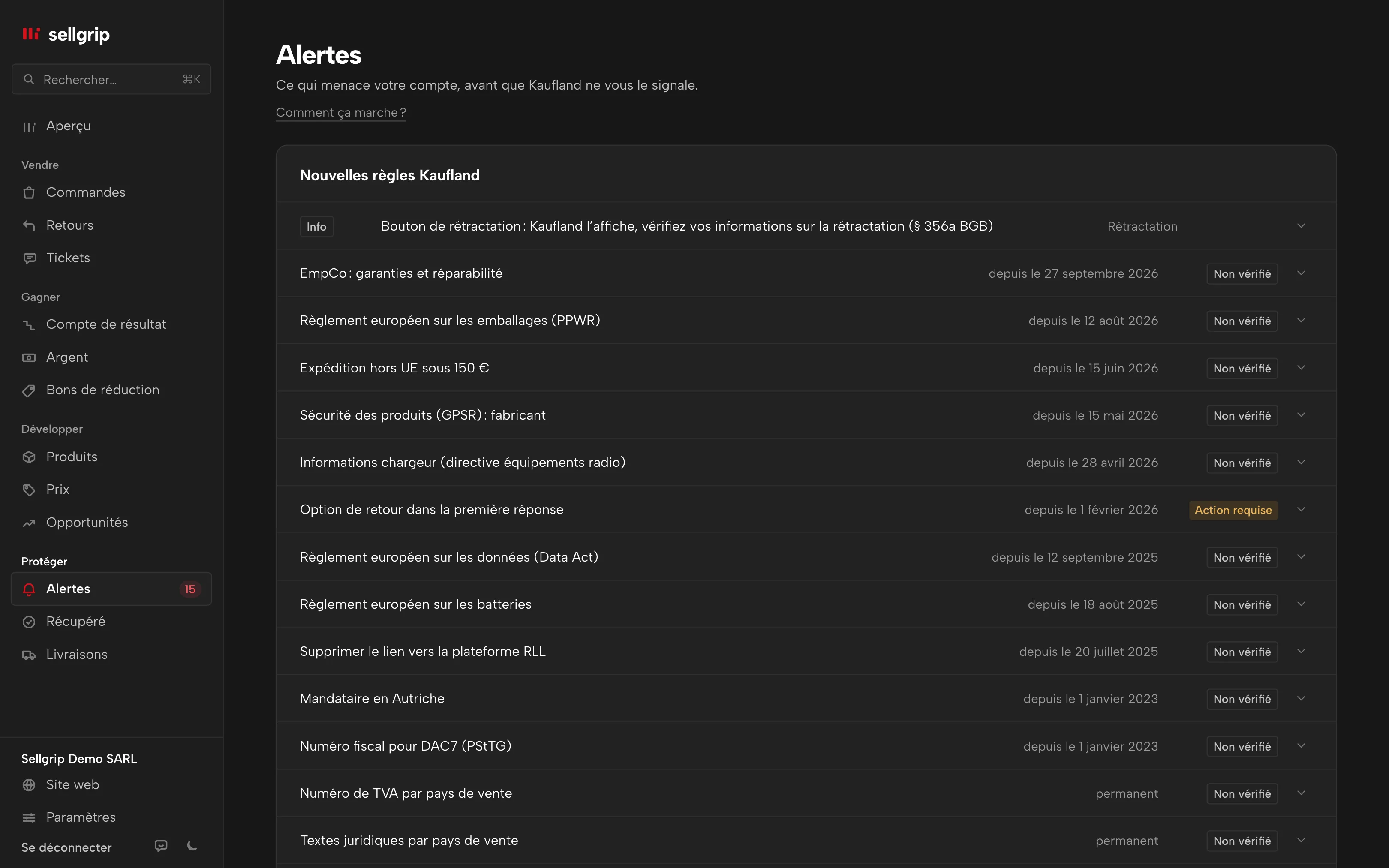
Task: Click 'Supprimer le lien vers la plateforme RLL'
Action: [422, 652]
